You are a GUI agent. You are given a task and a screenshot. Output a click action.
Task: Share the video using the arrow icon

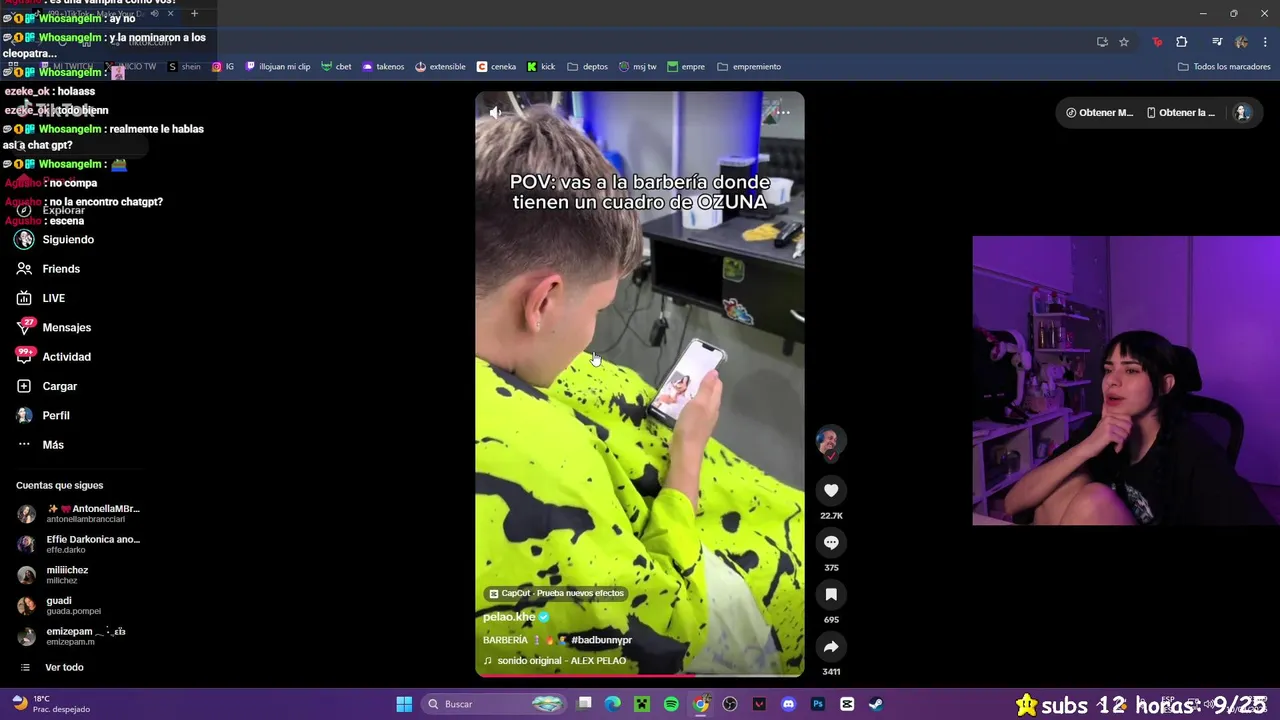[x=831, y=646]
